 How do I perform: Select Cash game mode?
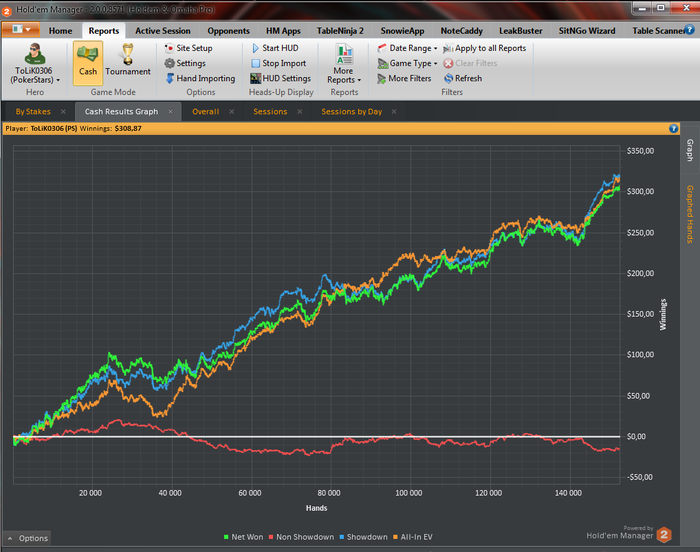coord(88,63)
